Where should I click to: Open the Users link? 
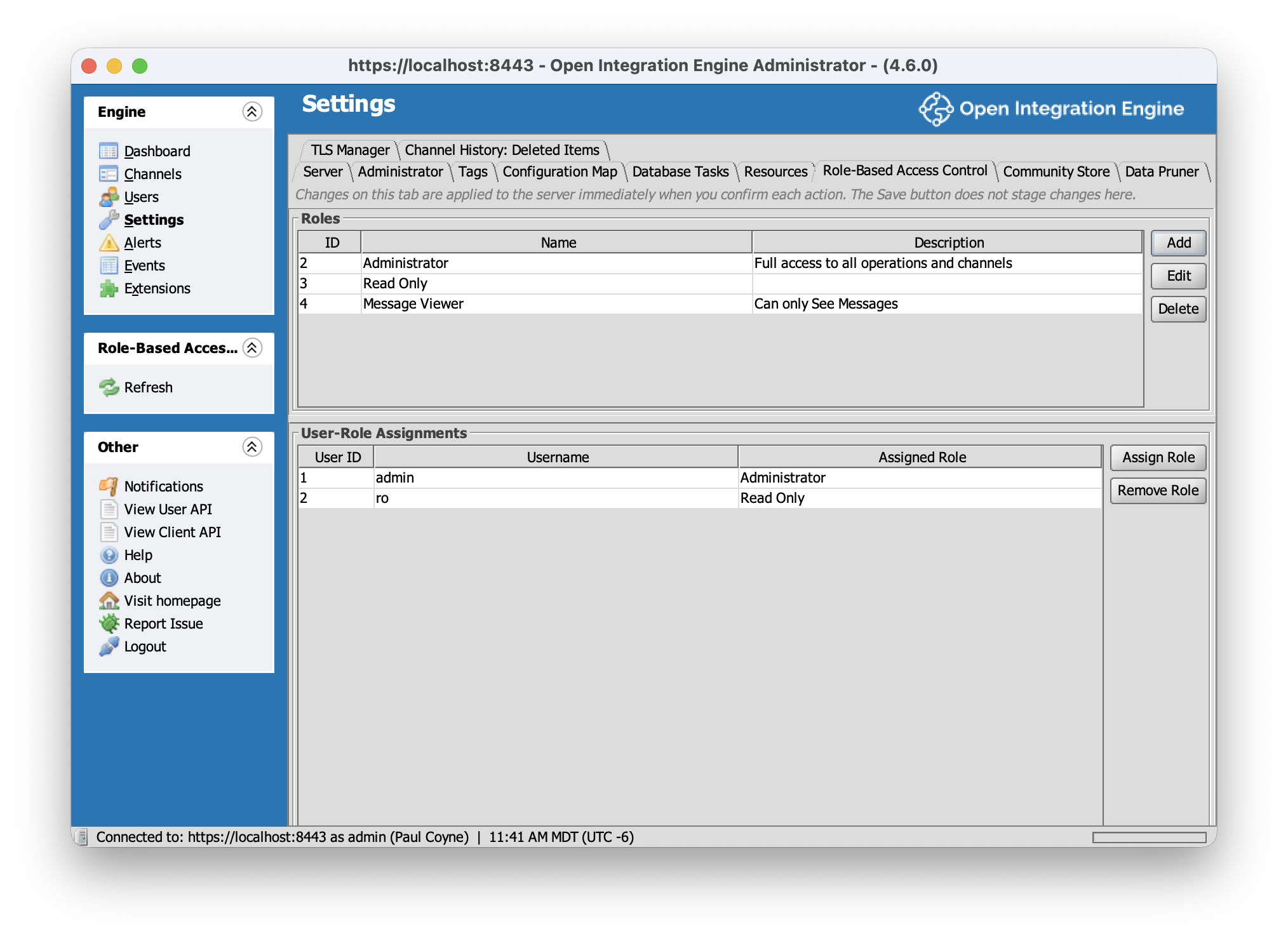pos(141,197)
